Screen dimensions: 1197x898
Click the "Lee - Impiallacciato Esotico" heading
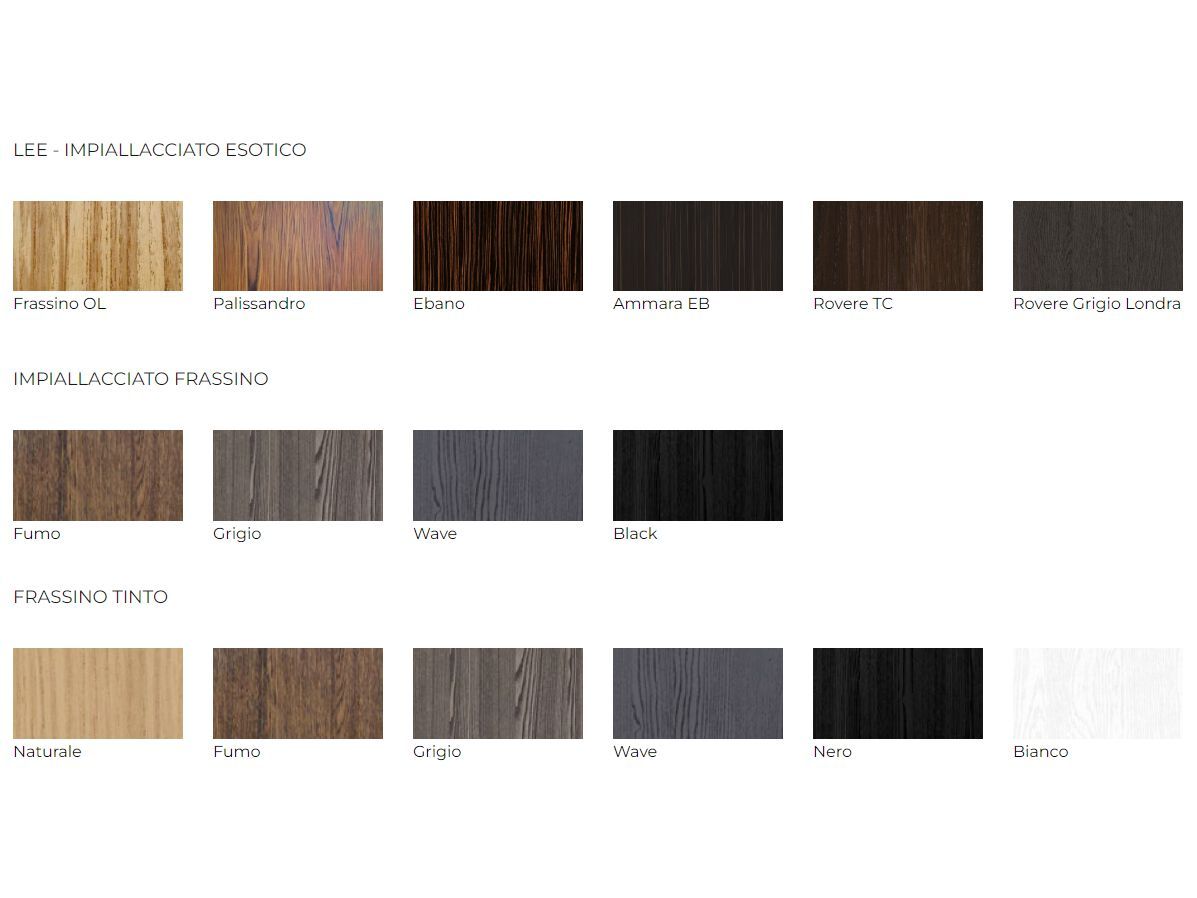tap(160, 150)
